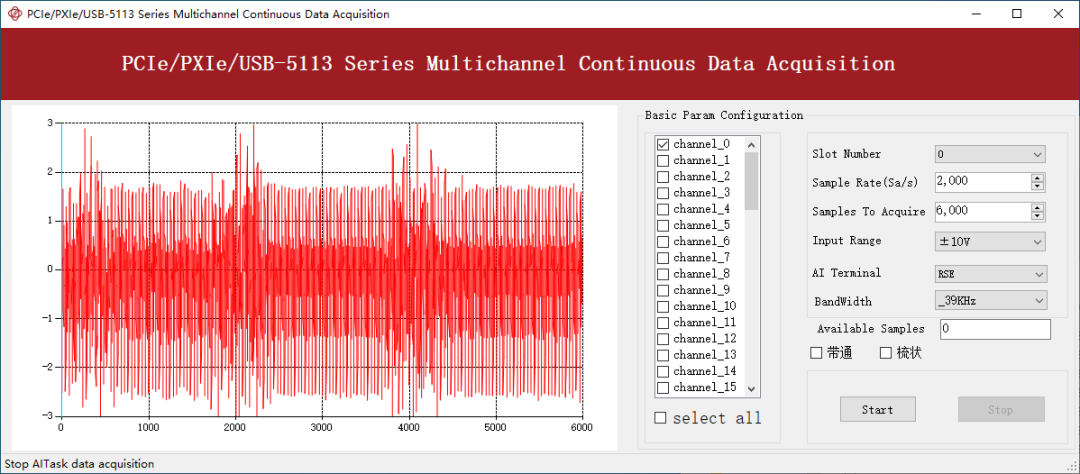The width and height of the screenshot is (1080, 474).
Task: Click the 'Input Range' label
Action: point(847,240)
